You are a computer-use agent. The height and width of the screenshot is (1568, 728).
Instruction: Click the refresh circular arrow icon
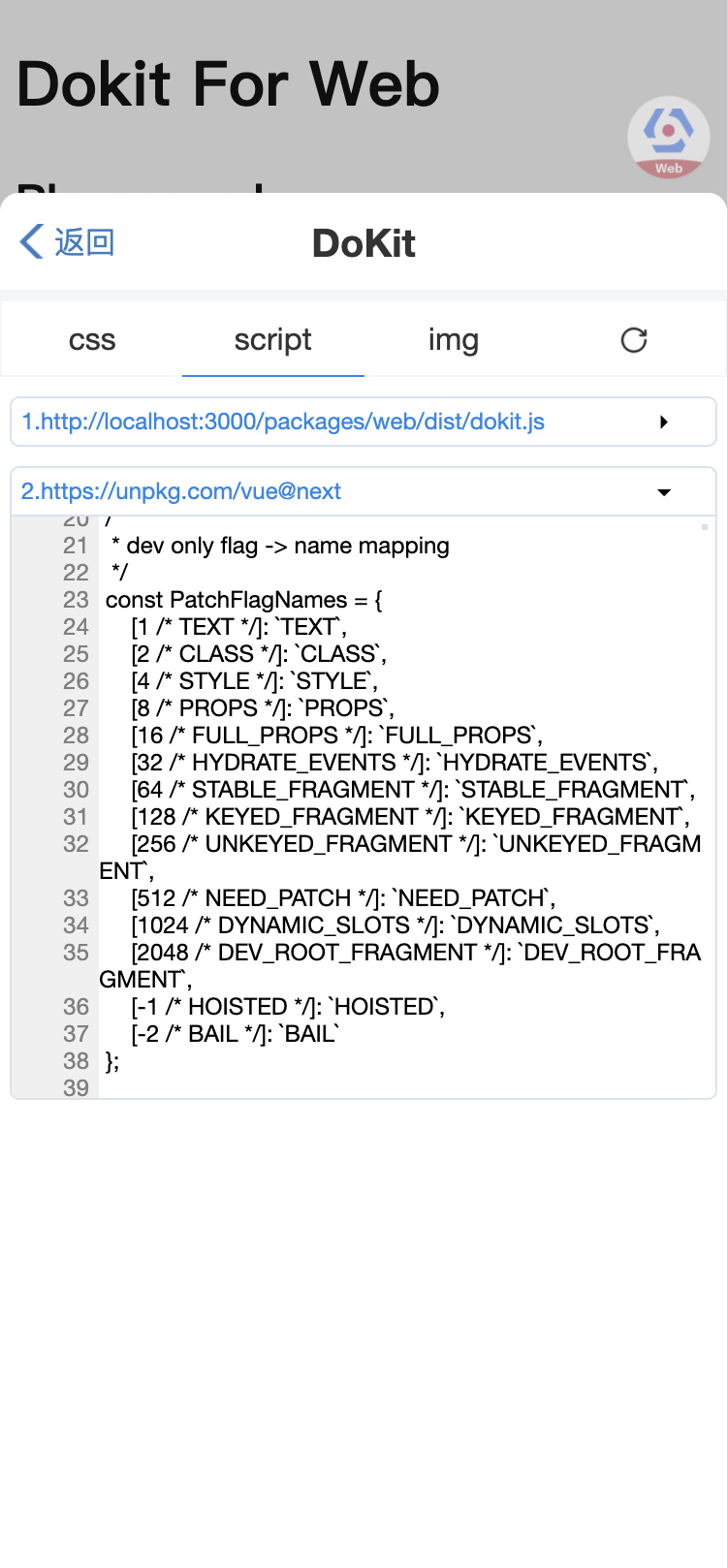pyautogui.click(x=634, y=340)
